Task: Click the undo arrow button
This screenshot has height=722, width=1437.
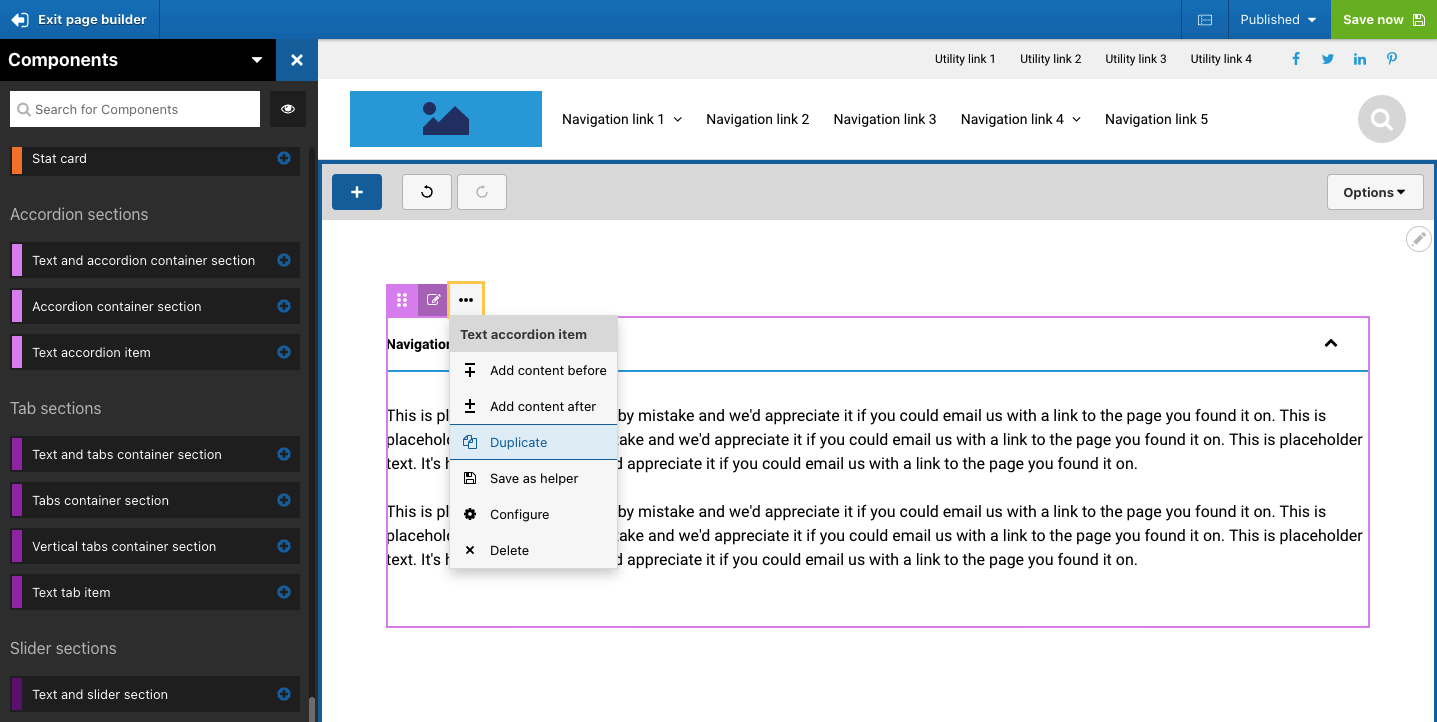Action: [427, 192]
